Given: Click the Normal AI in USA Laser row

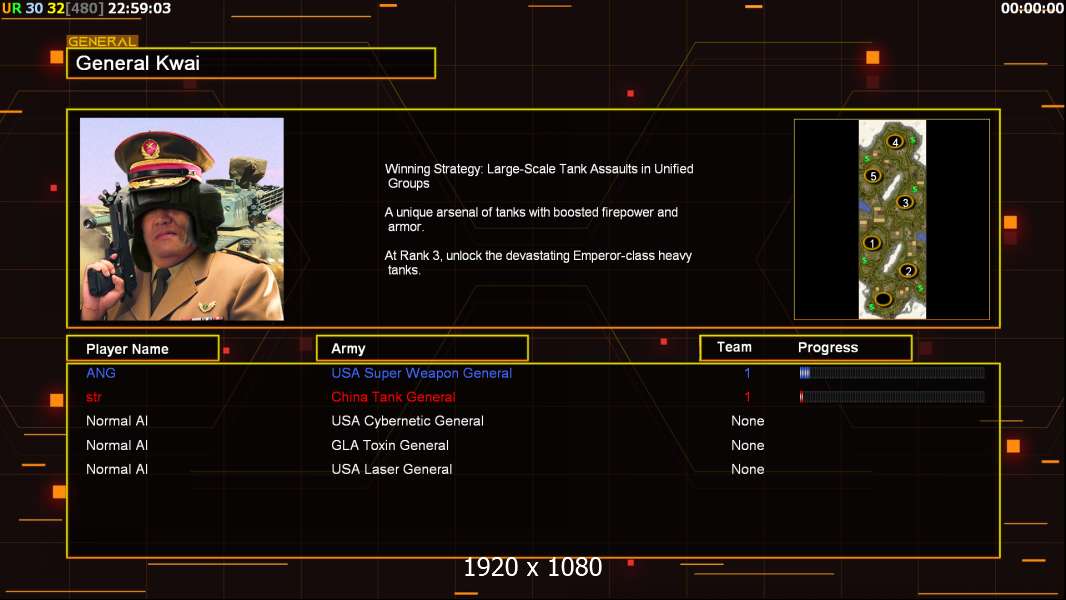Looking at the screenshot, I should pyautogui.click(x=117, y=469).
